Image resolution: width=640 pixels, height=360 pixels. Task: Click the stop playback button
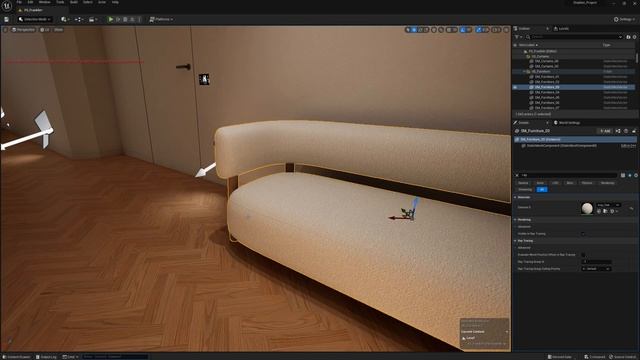(x=125, y=19)
